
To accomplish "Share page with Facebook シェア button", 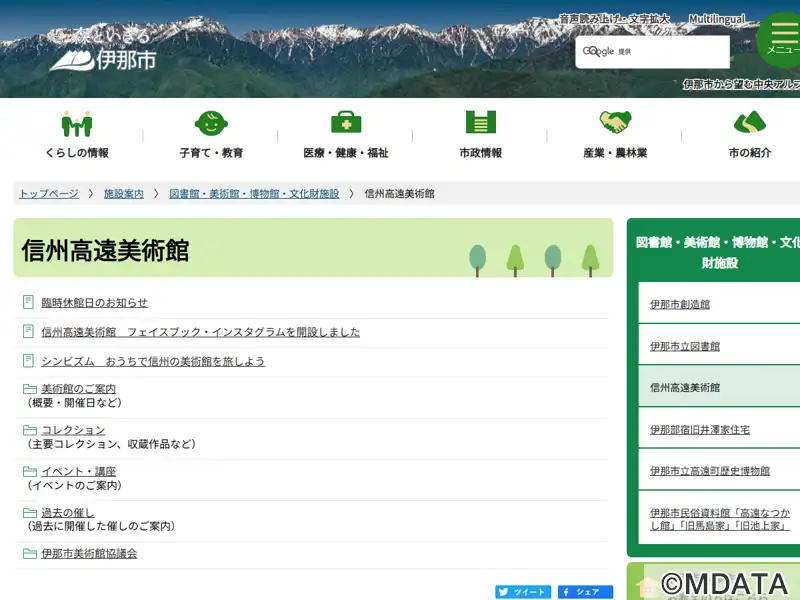I will [x=585, y=592].
